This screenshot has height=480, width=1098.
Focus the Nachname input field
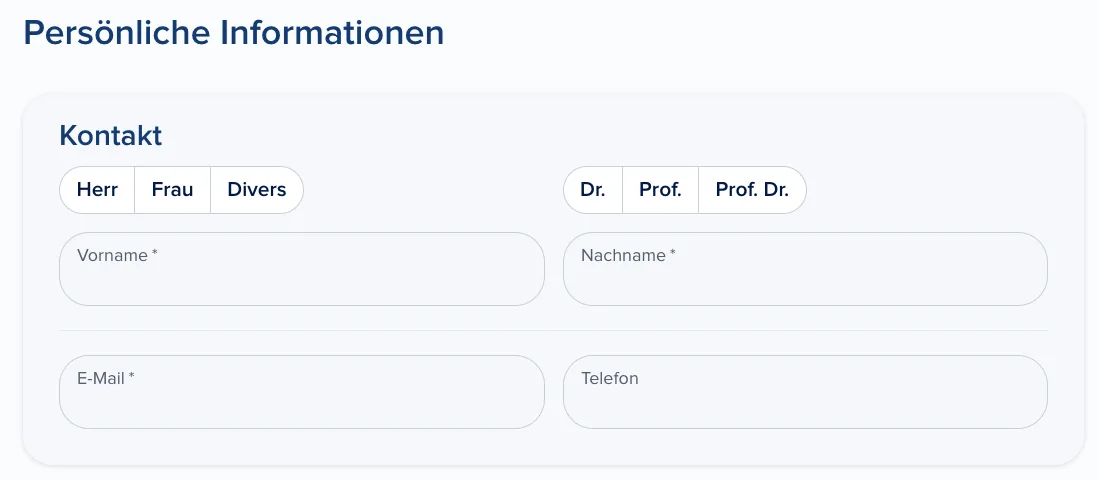click(805, 269)
